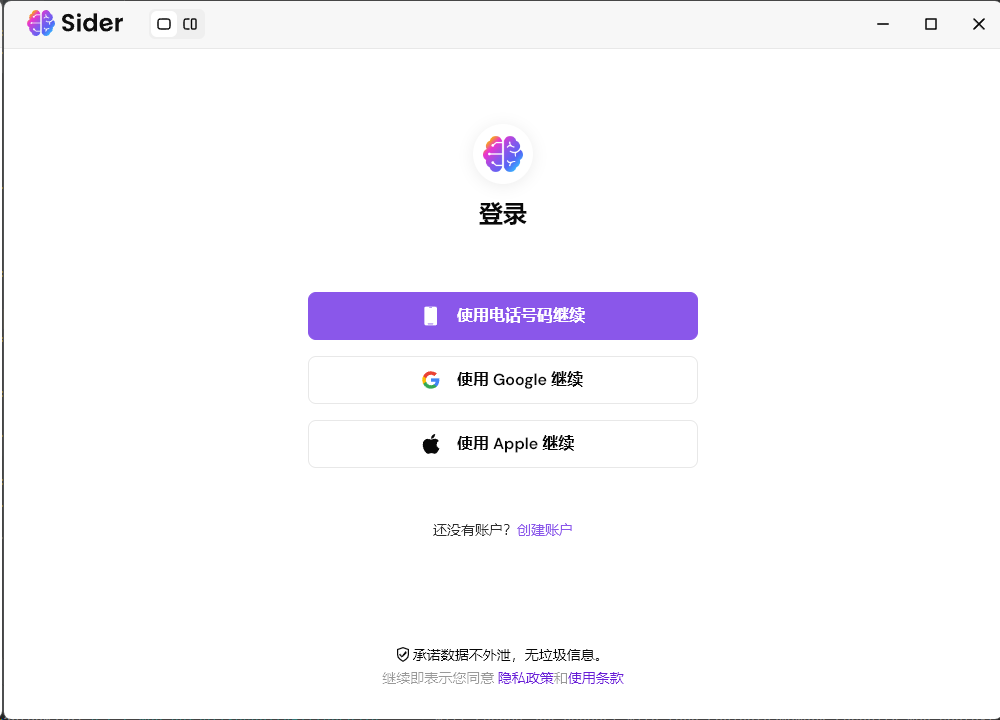Click the 继续即表示您同意 text

pos(438,678)
